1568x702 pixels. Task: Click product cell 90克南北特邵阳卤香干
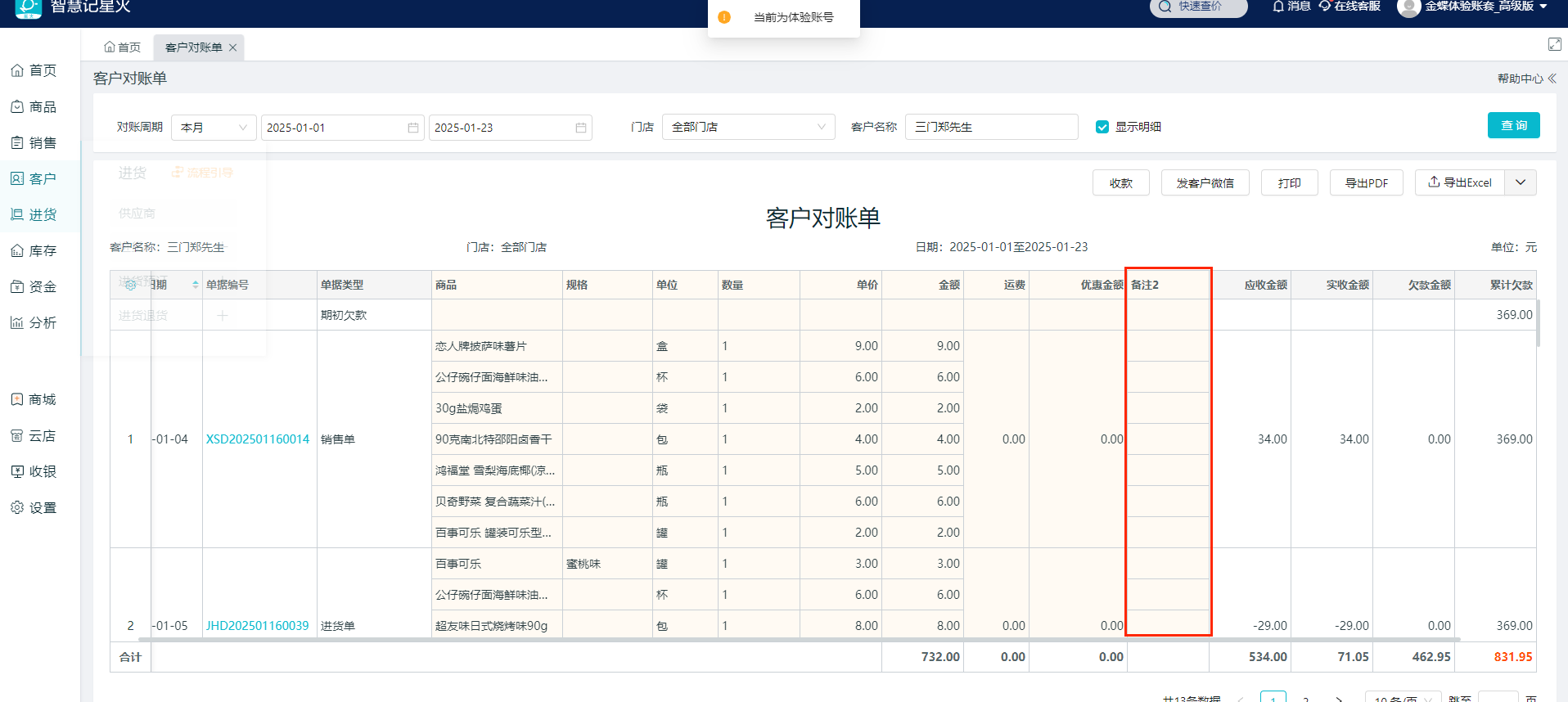[x=498, y=439]
